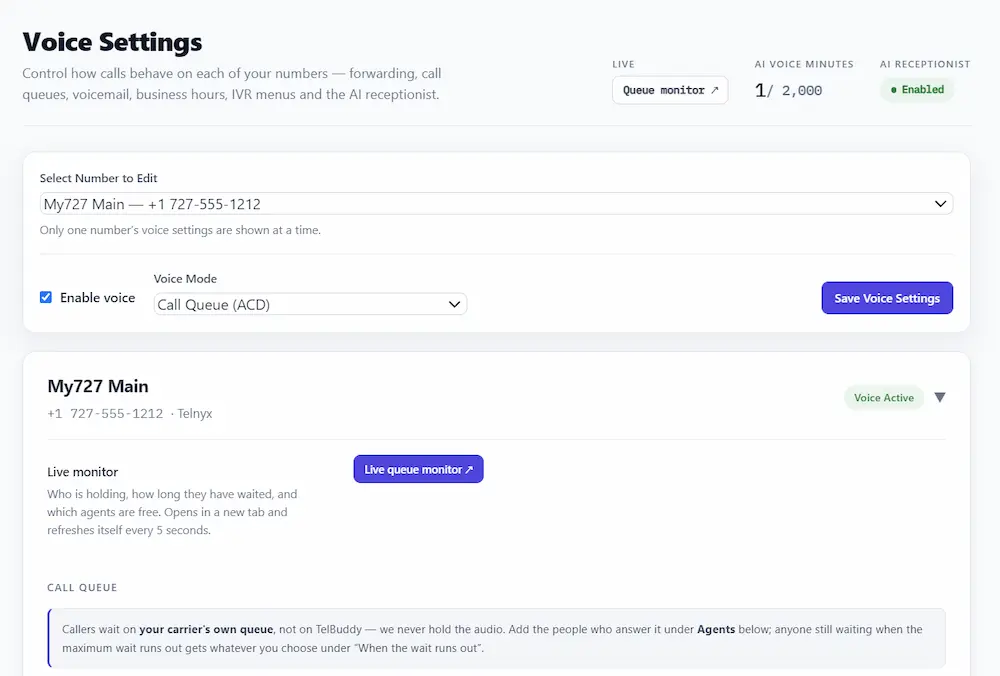Collapse the My727 Main card triangle
1000x676 pixels.
(x=939, y=397)
